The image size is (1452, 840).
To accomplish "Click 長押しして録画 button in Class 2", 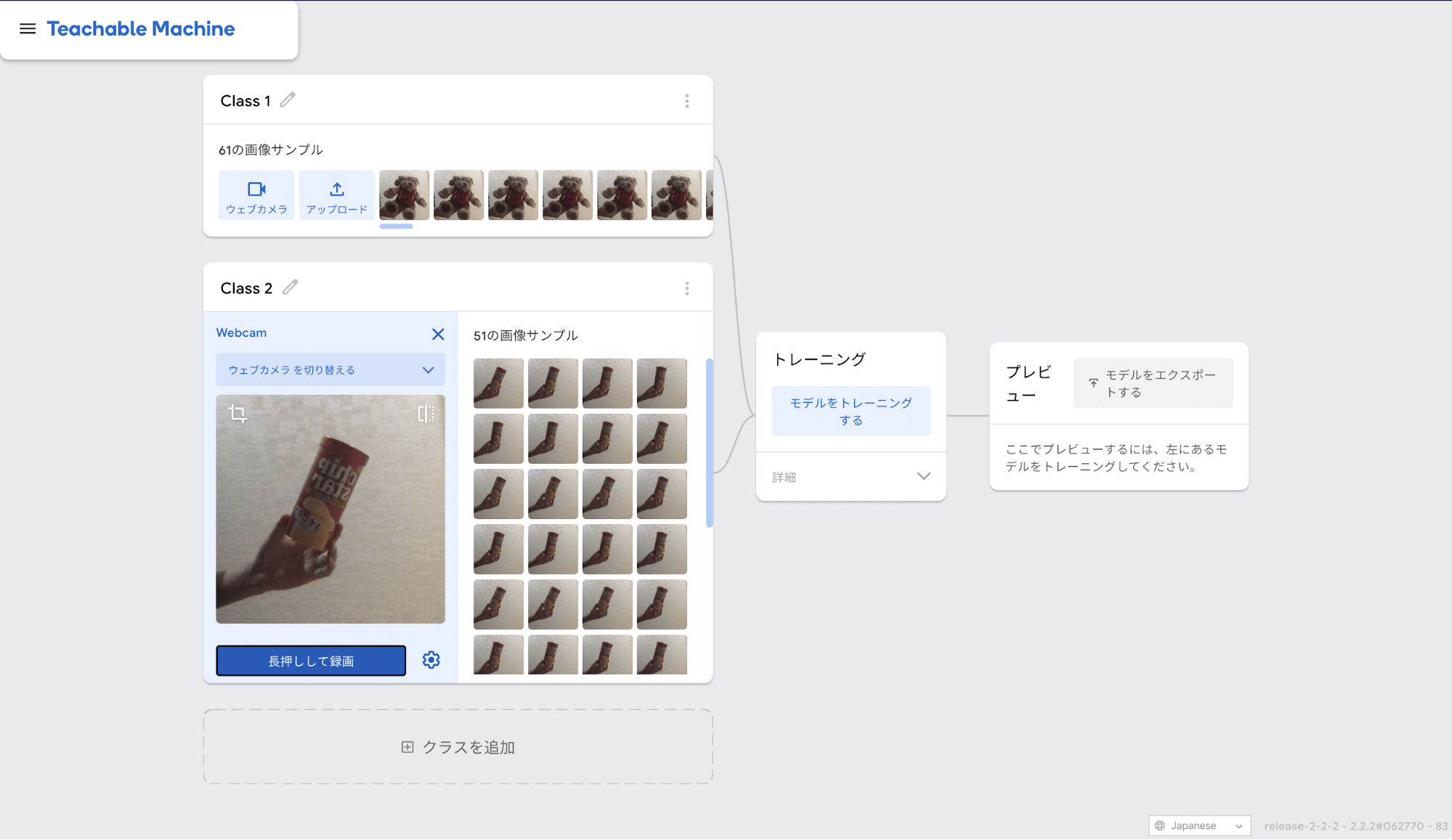I will [311, 660].
